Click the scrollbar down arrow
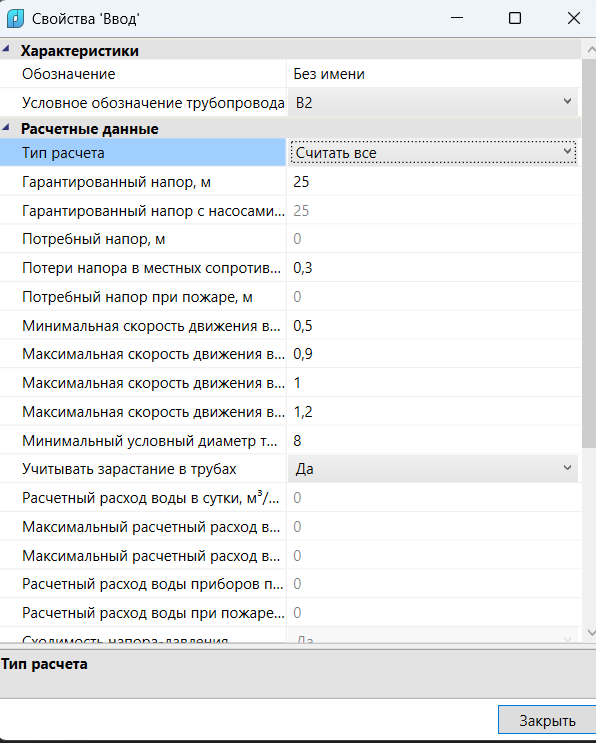This screenshot has width=596, height=743. [590, 633]
